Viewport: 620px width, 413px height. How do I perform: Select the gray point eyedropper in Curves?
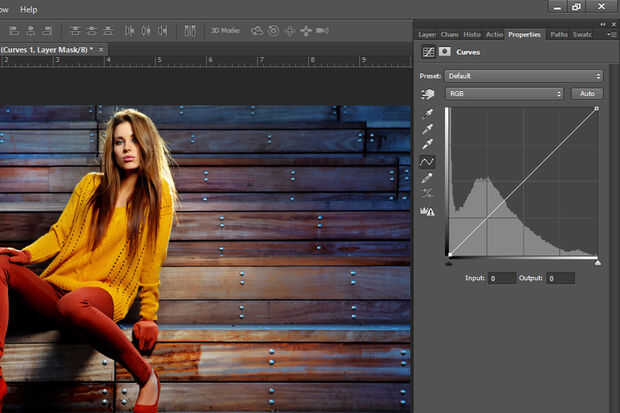[428, 129]
